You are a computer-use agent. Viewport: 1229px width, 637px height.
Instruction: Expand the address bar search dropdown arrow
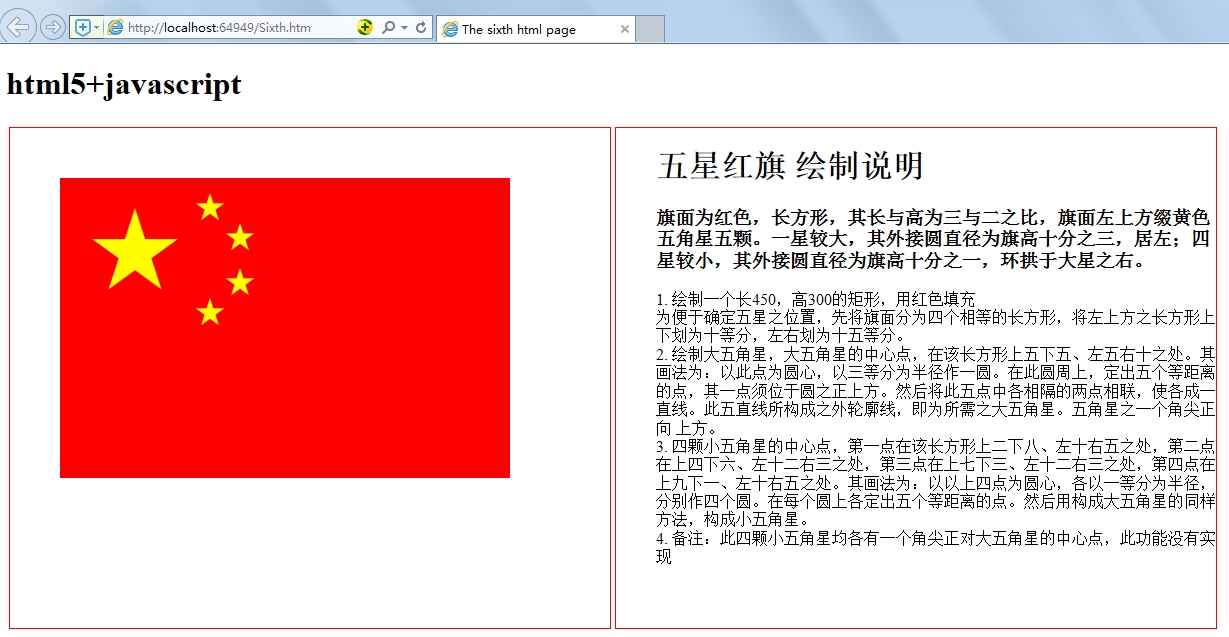(404, 28)
